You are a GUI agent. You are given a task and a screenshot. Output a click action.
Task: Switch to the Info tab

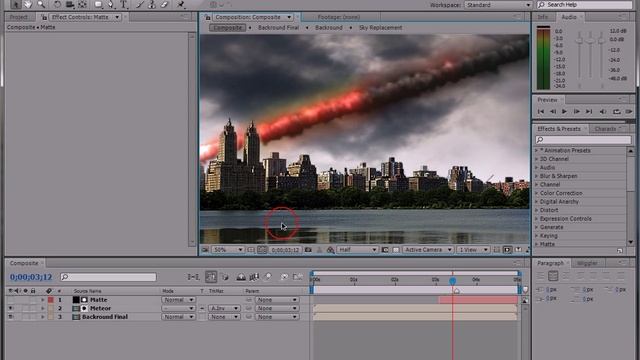543,17
